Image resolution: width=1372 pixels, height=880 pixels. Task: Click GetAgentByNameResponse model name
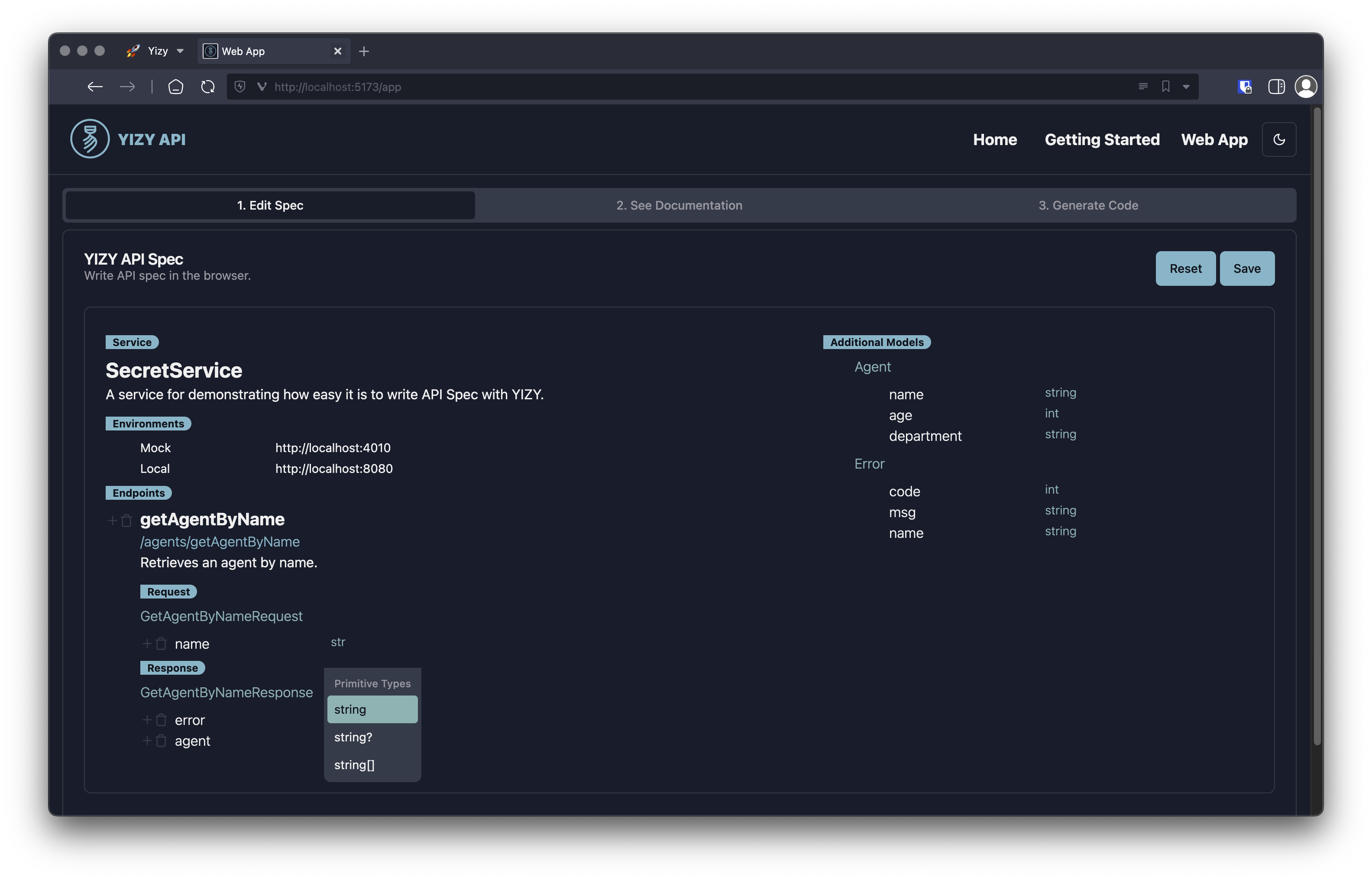click(227, 692)
